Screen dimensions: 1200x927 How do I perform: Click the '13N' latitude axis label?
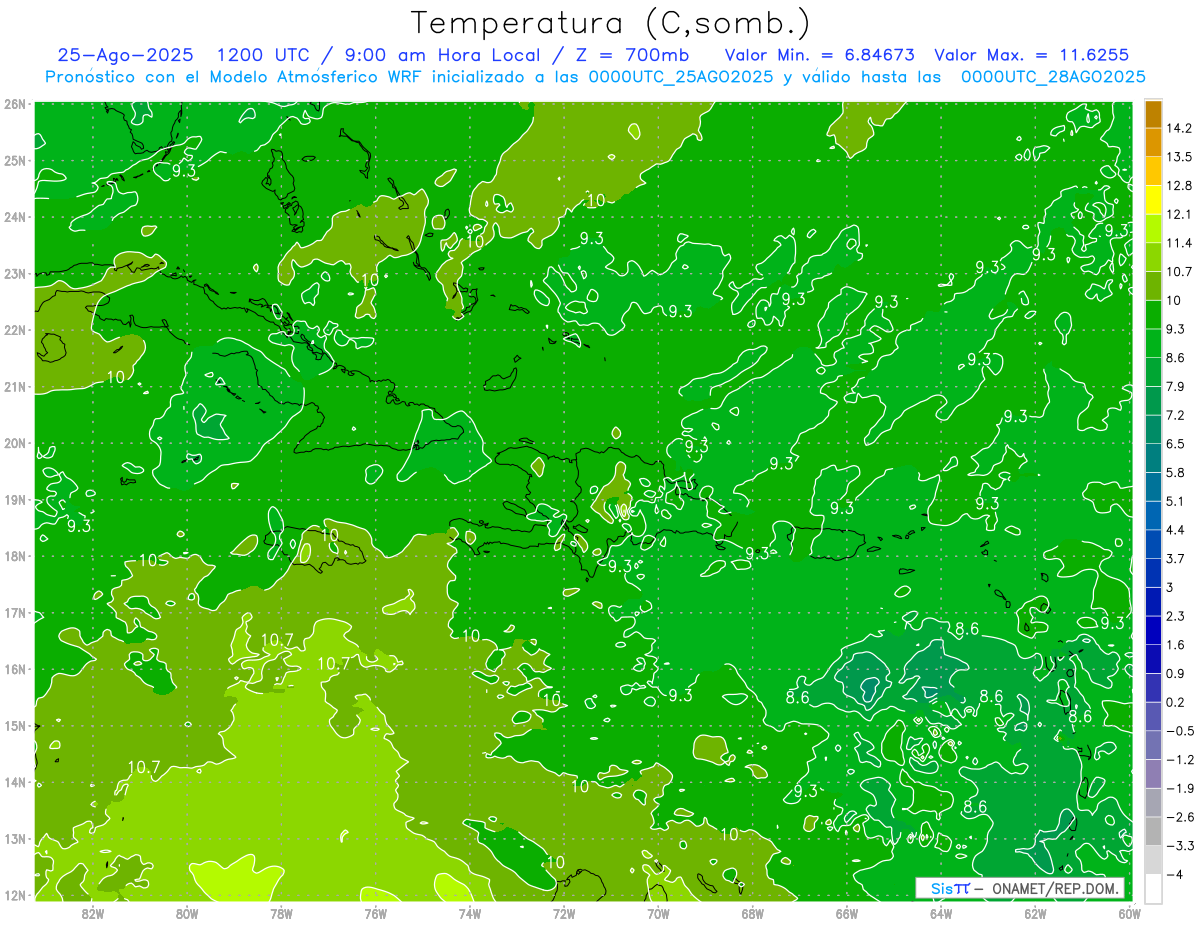[15, 839]
